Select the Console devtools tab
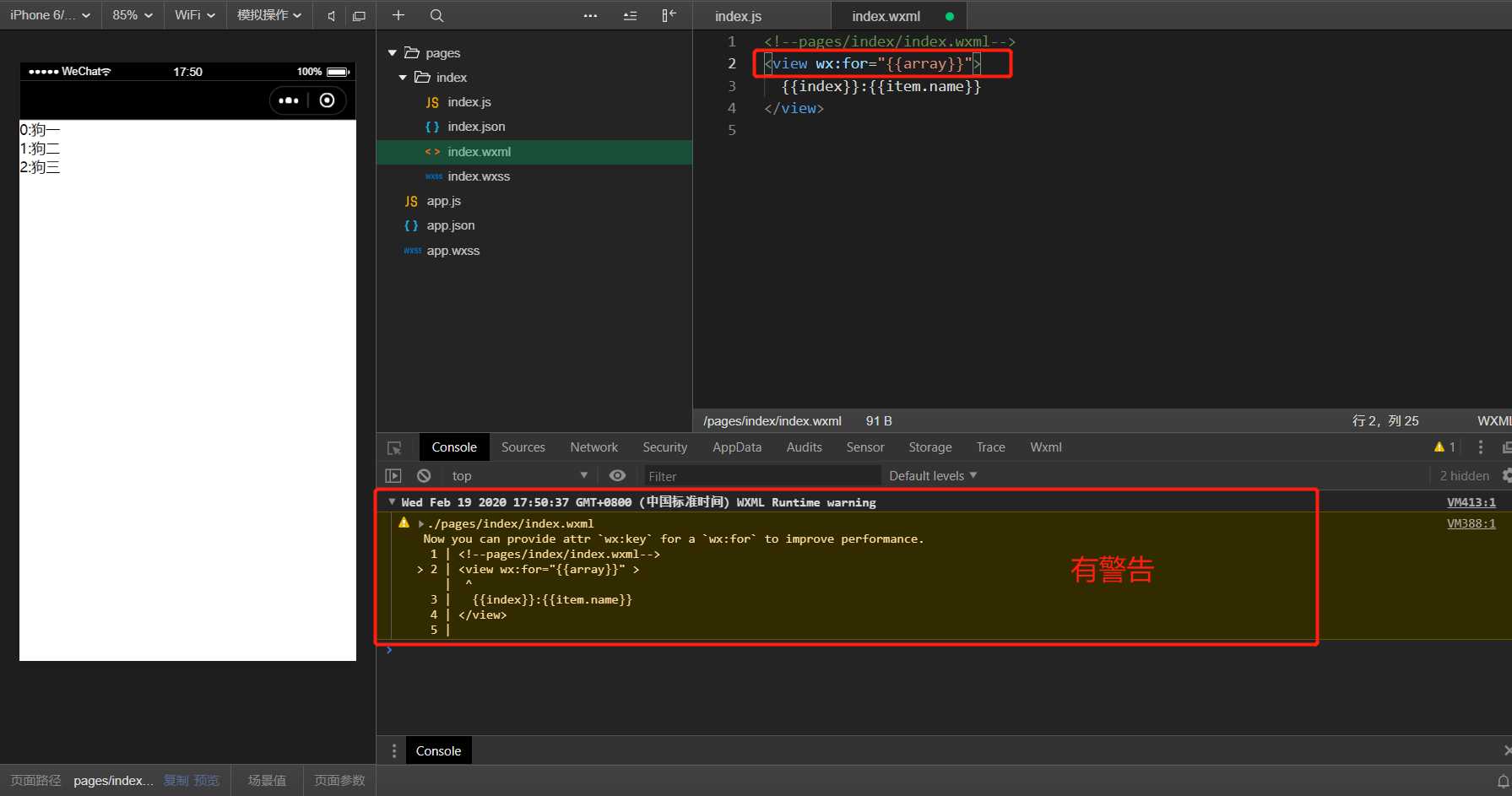This screenshot has height=796, width=1512. click(x=454, y=447)
